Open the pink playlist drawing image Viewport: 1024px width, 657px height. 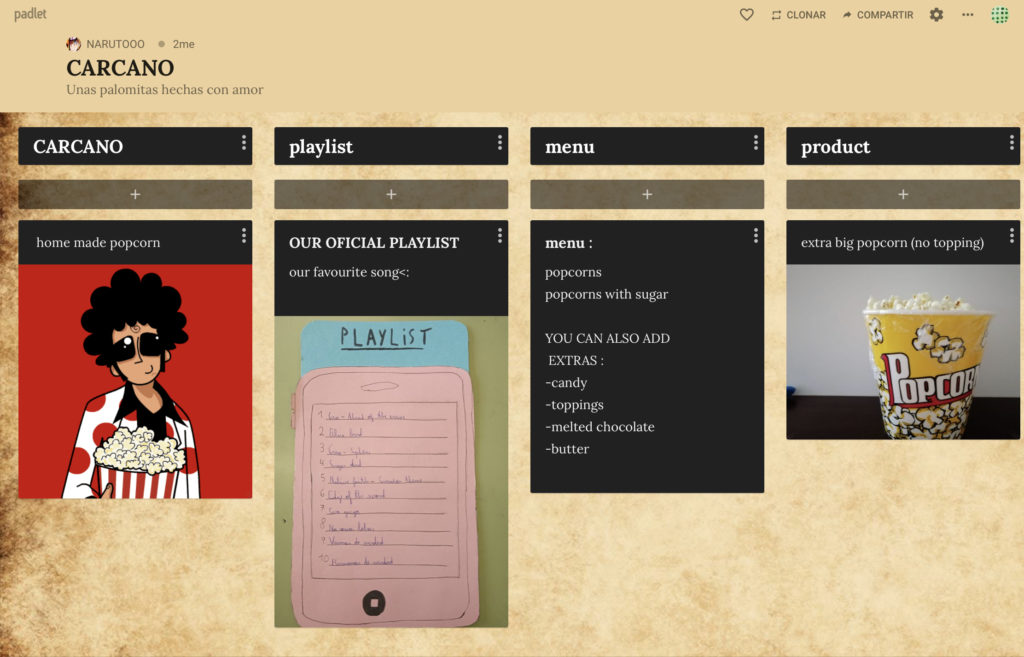pos(391,471)
